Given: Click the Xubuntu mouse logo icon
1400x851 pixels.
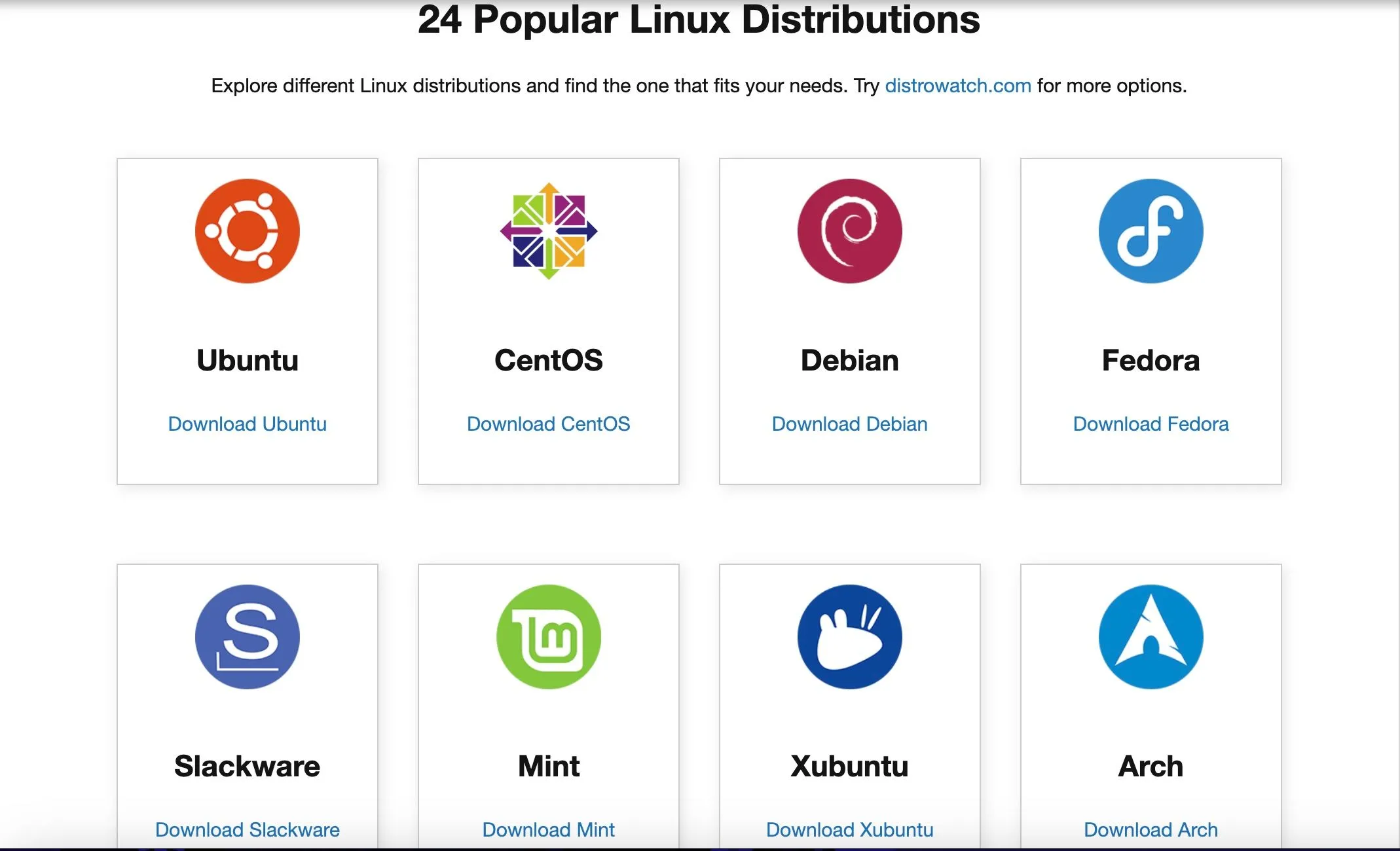Looking at the screenshot, I should [849, 636].
